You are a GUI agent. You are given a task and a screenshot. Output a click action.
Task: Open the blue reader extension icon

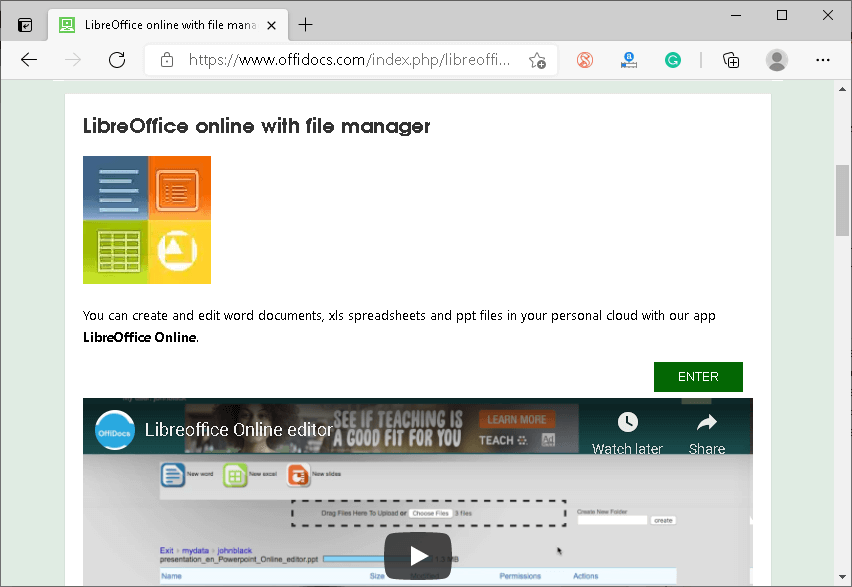[x=629, y=60]
